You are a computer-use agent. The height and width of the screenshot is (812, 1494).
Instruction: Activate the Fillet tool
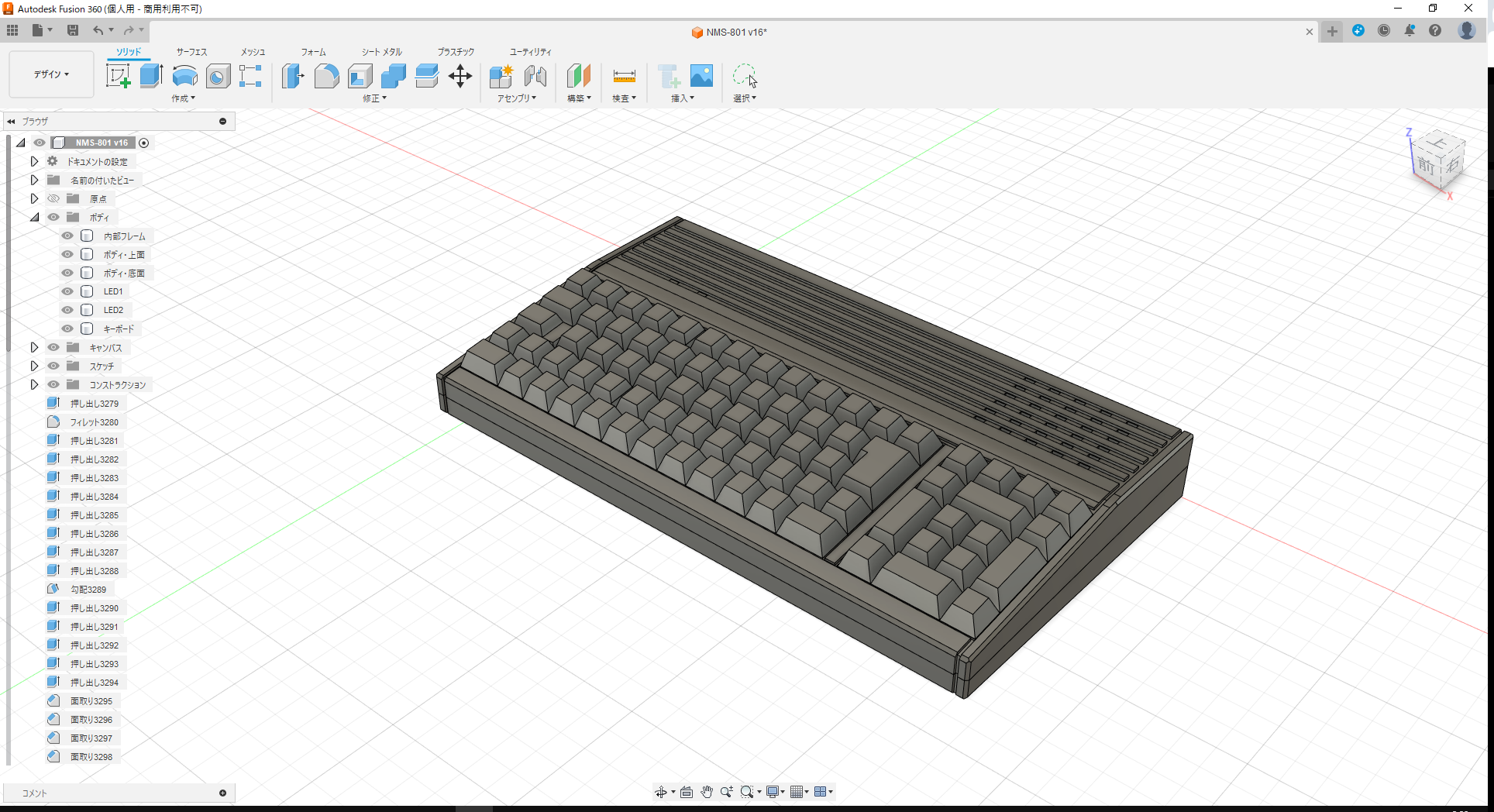click(x=326, y=76)
